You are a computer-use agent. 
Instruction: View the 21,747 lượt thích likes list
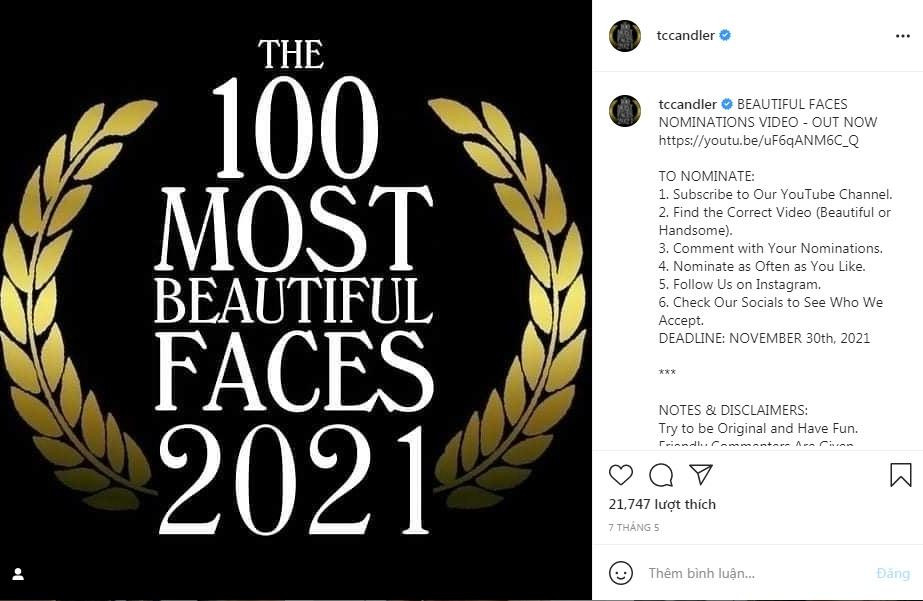coord(662,504)
